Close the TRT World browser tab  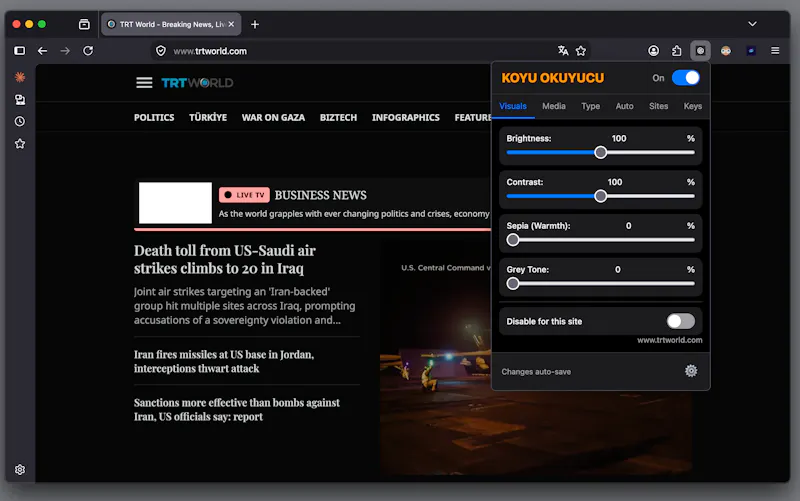pyautogui.click(x=231, y=24)
